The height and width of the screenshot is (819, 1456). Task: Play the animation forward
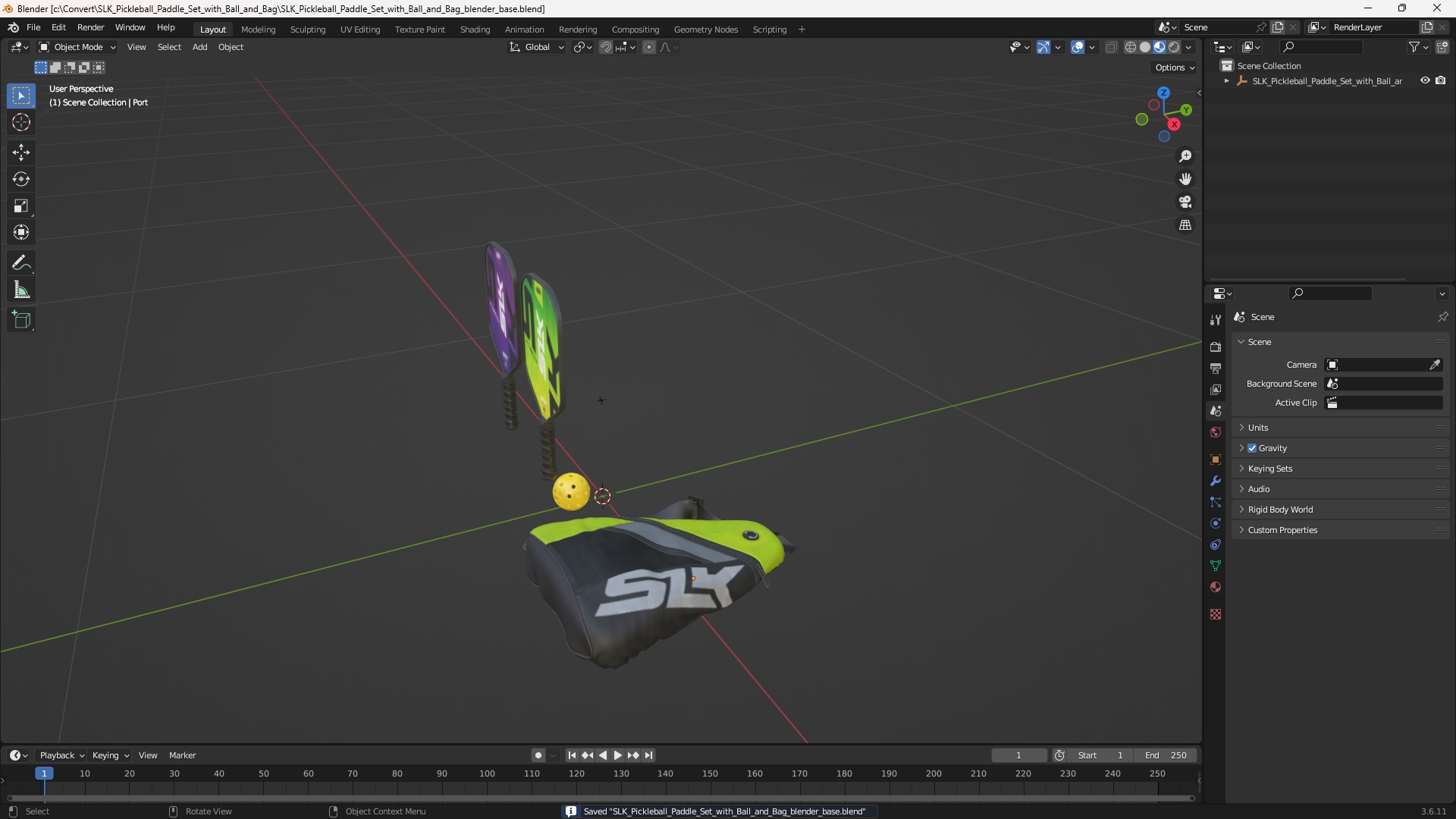(617, 755)
